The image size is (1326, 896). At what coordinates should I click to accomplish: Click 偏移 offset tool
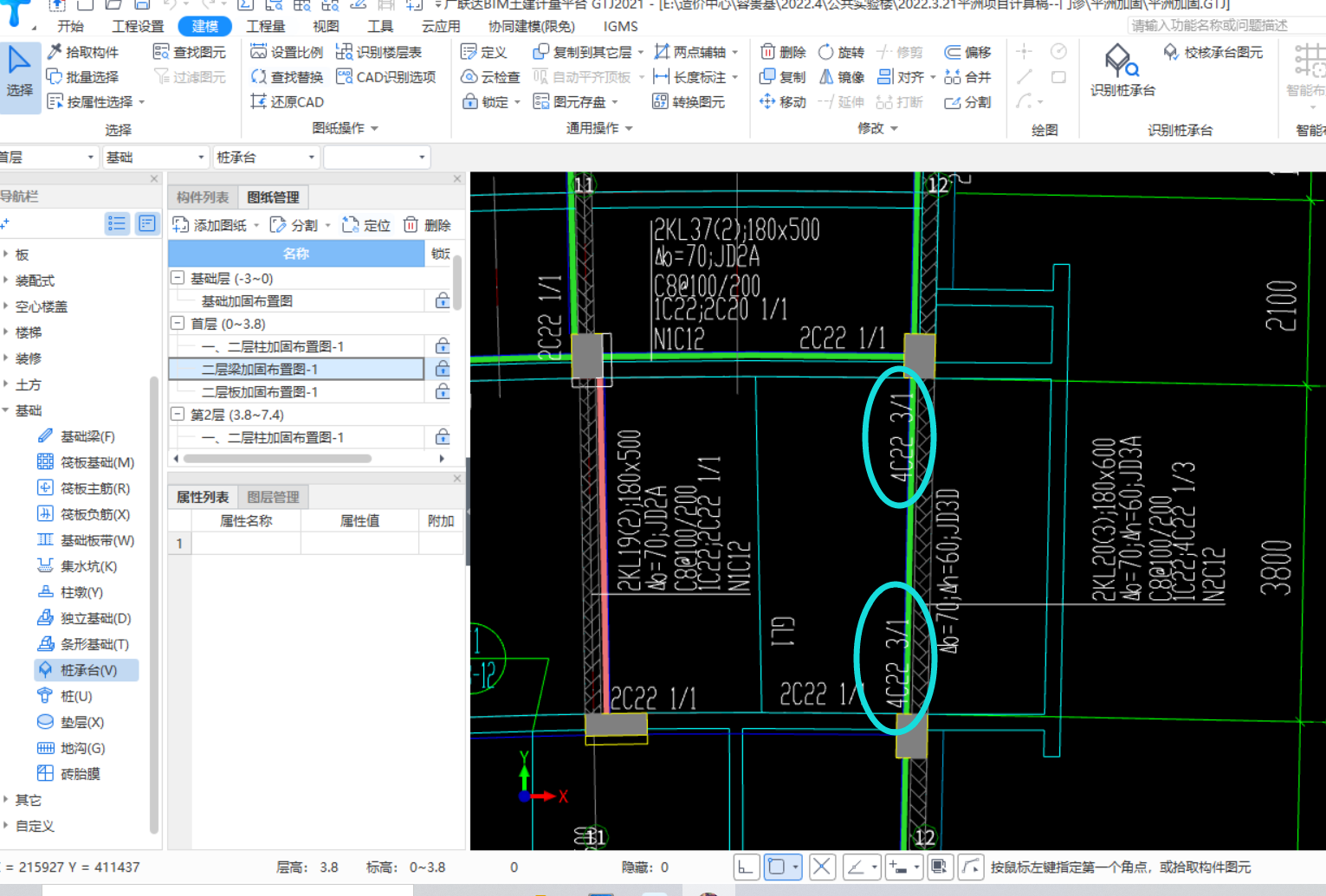[x=967, y=52]
